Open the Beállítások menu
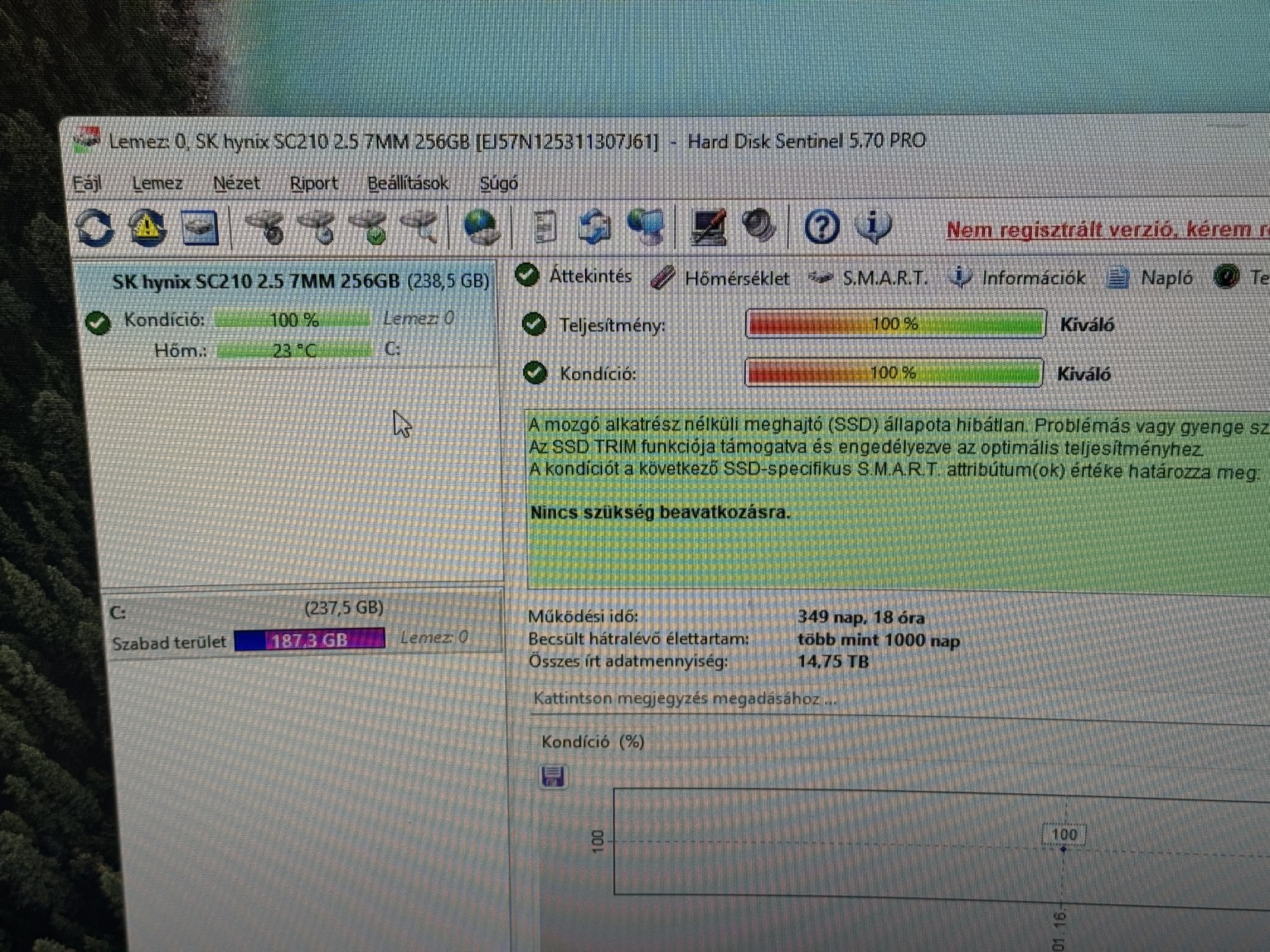The width and height of the screenshot is (1270, 952). point(408,184)
